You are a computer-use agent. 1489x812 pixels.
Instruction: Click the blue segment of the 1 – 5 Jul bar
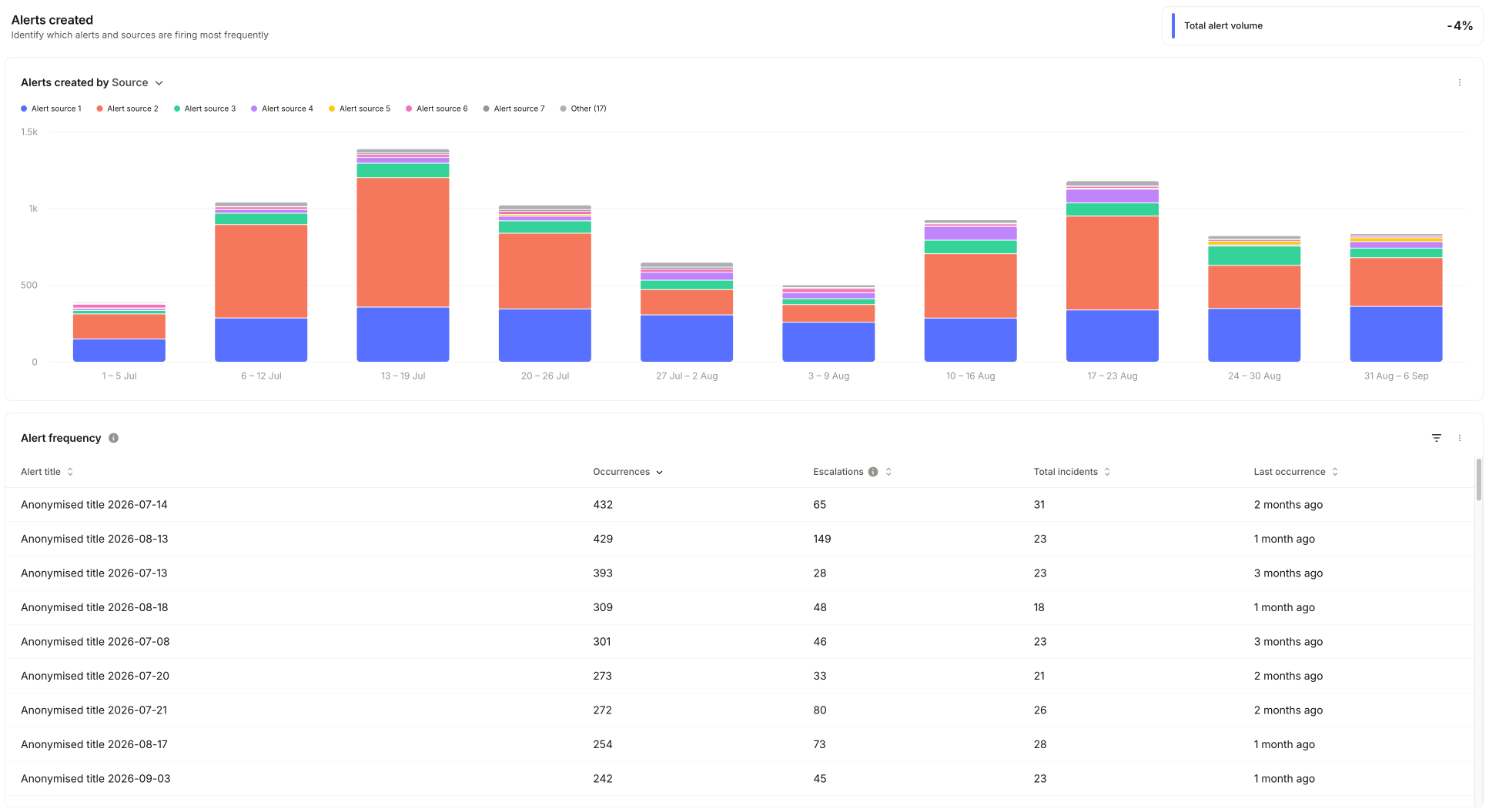click(119, 351)
